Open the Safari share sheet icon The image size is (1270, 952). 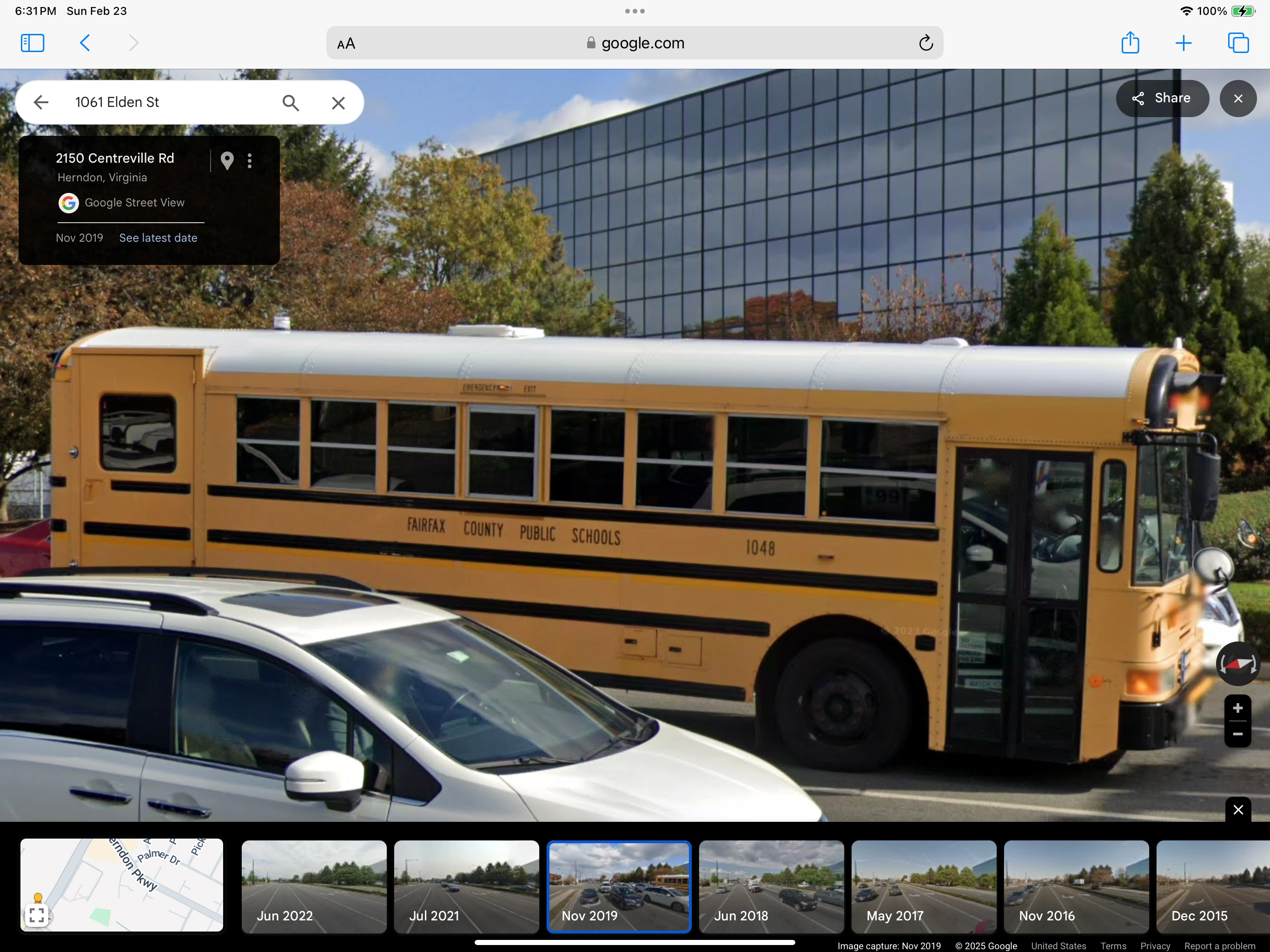tap(1130, 42)
